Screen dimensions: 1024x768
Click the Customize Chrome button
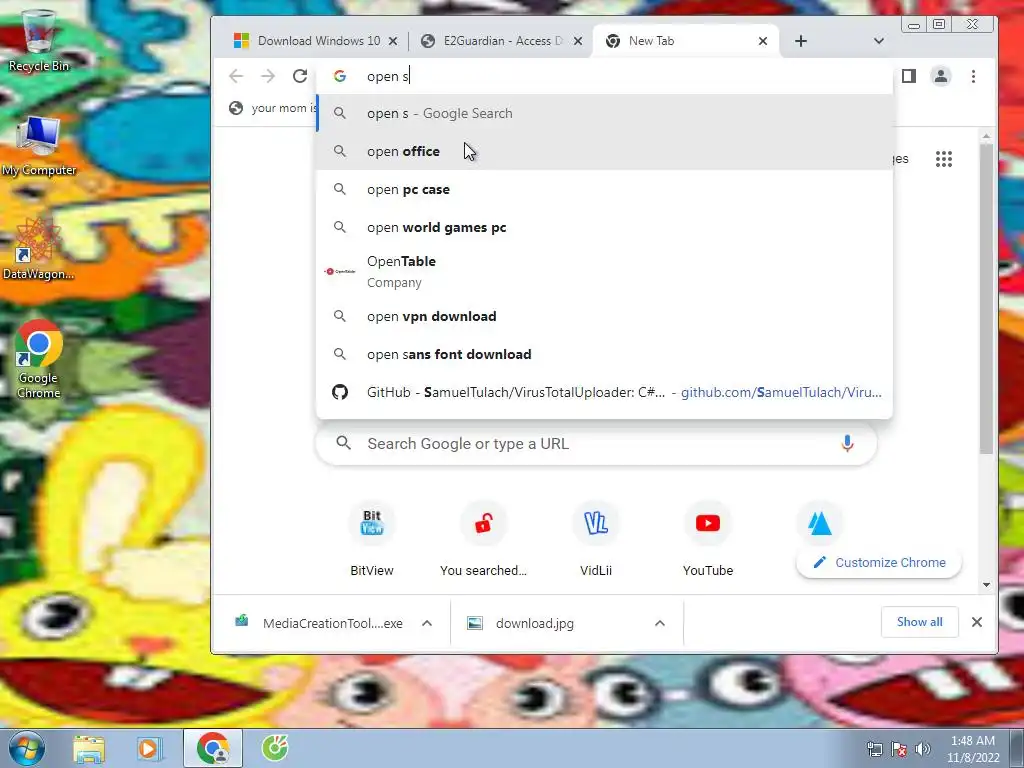(878, 562)
